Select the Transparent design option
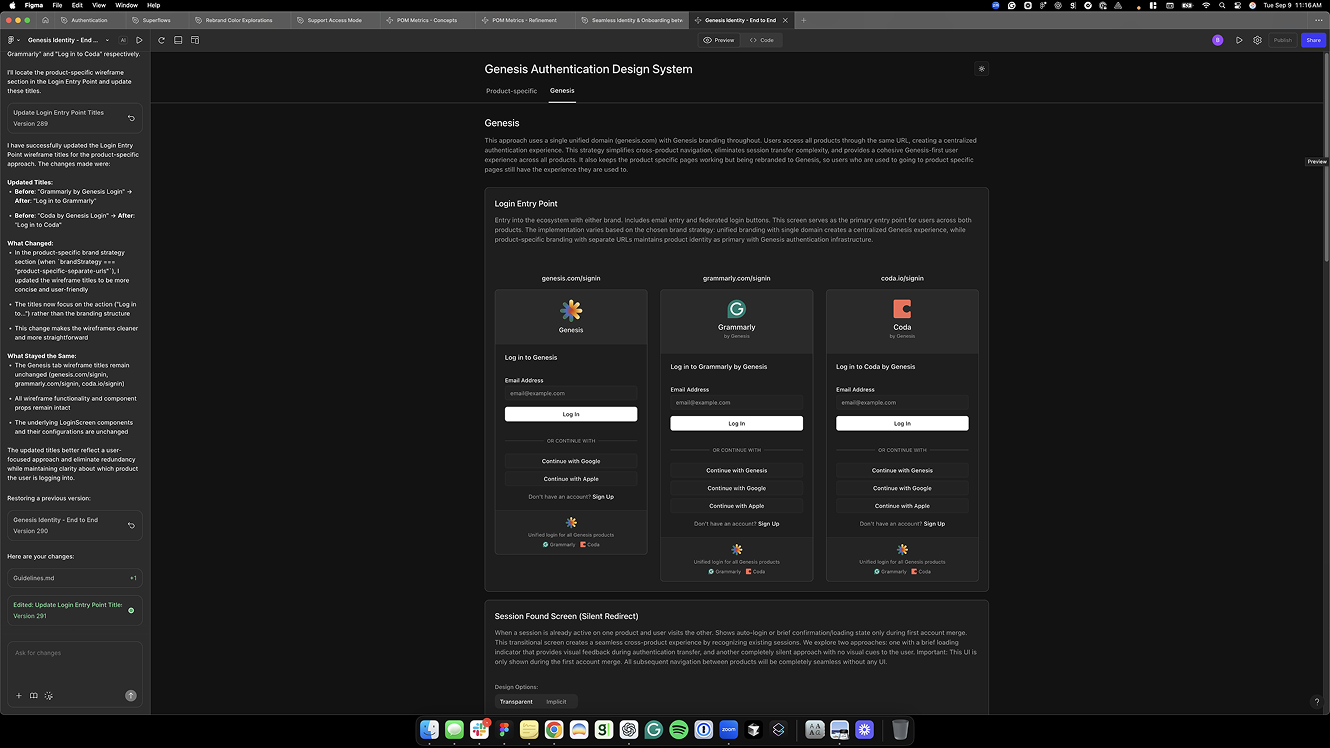1330x748 pixels. click(516, 702)
